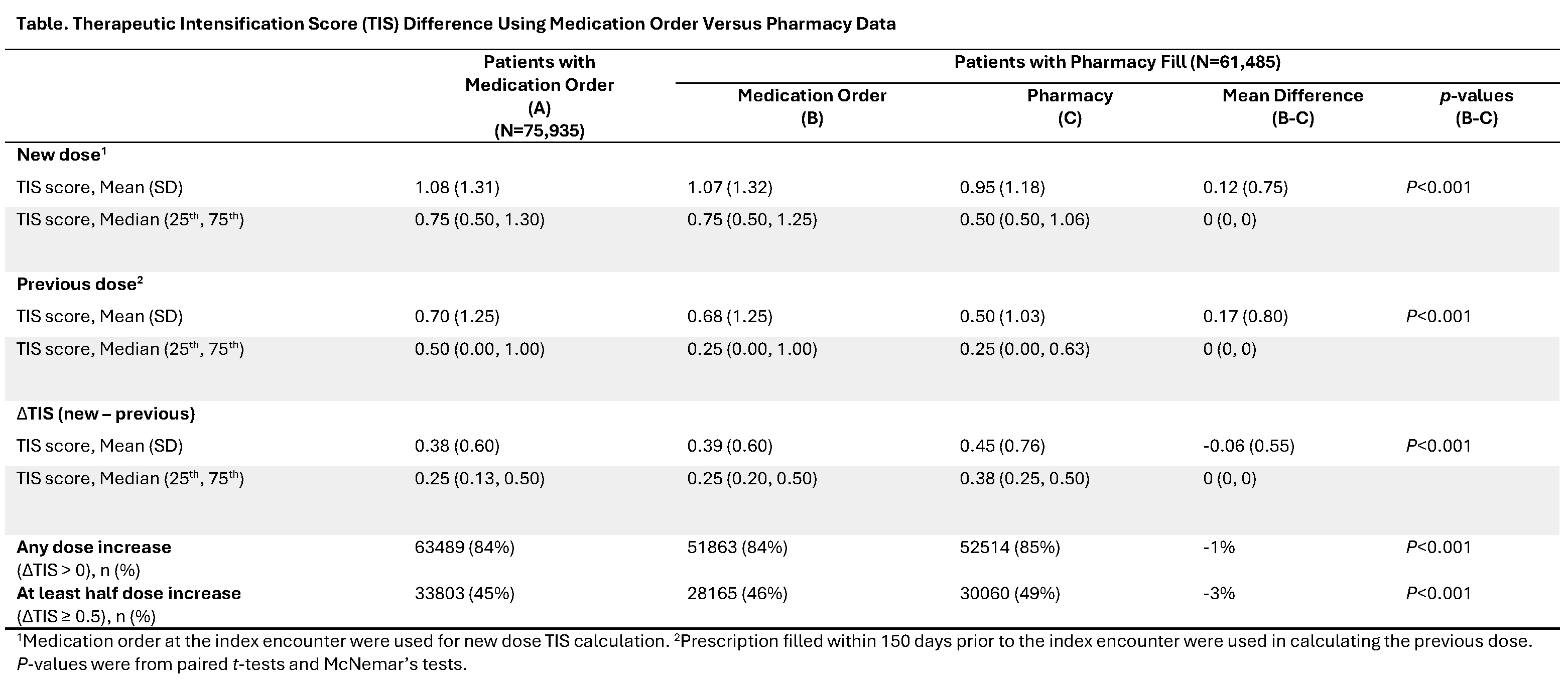Viewport: 1568px width, 680px height.
Task: Click the table title text
Action: 456,24
